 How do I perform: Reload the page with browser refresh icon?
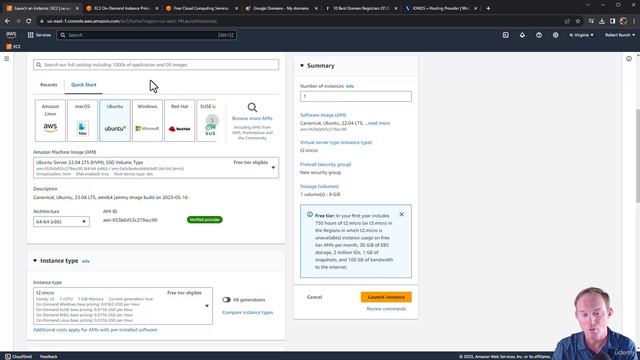click(29, 21)
